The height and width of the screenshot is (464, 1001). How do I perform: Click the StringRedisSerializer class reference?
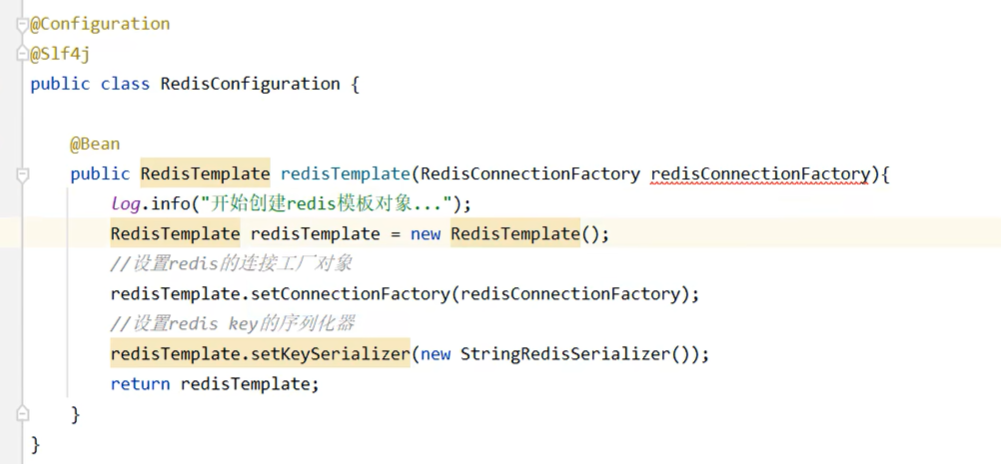(565, 354)
